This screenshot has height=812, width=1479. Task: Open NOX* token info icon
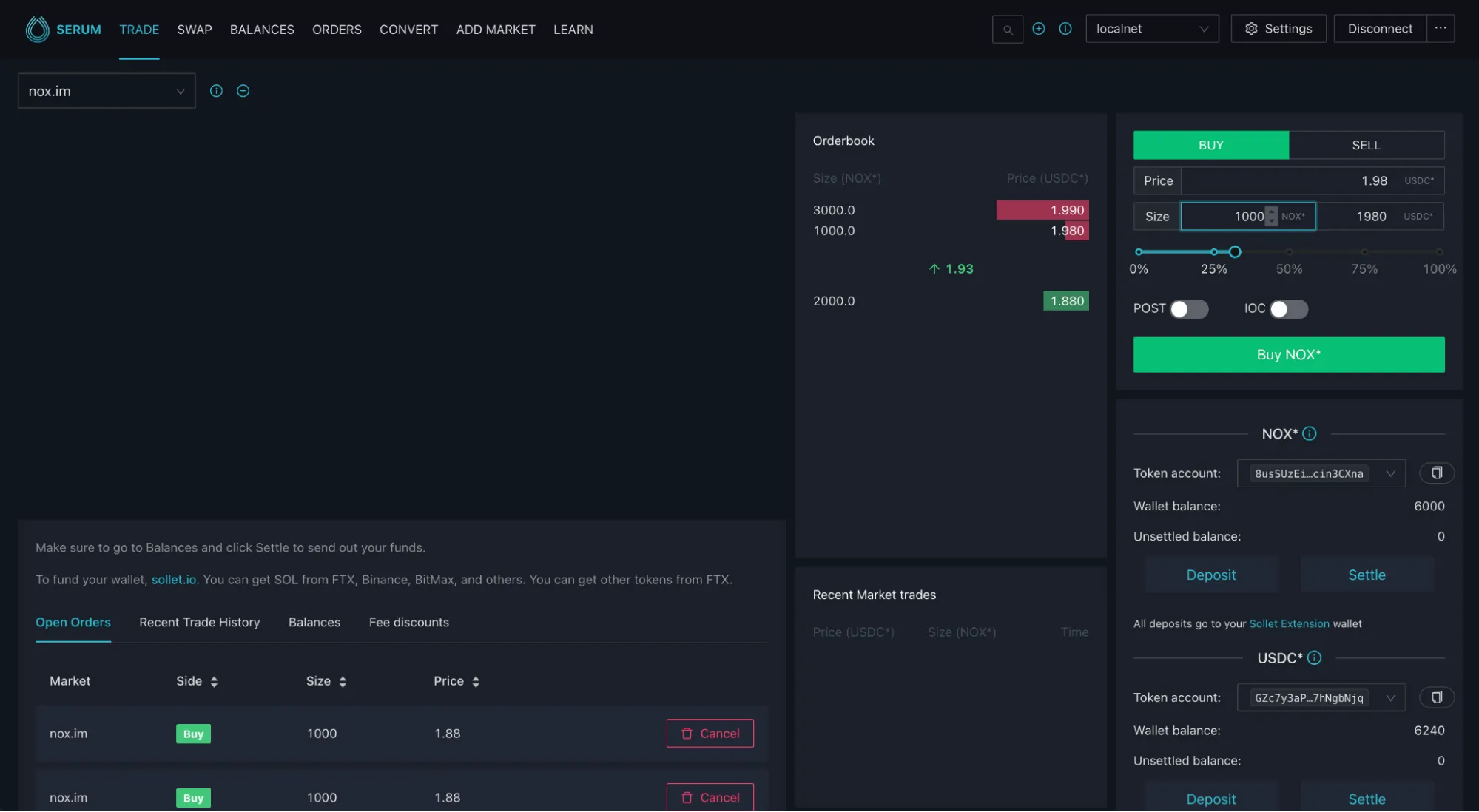pos(1309,434)
